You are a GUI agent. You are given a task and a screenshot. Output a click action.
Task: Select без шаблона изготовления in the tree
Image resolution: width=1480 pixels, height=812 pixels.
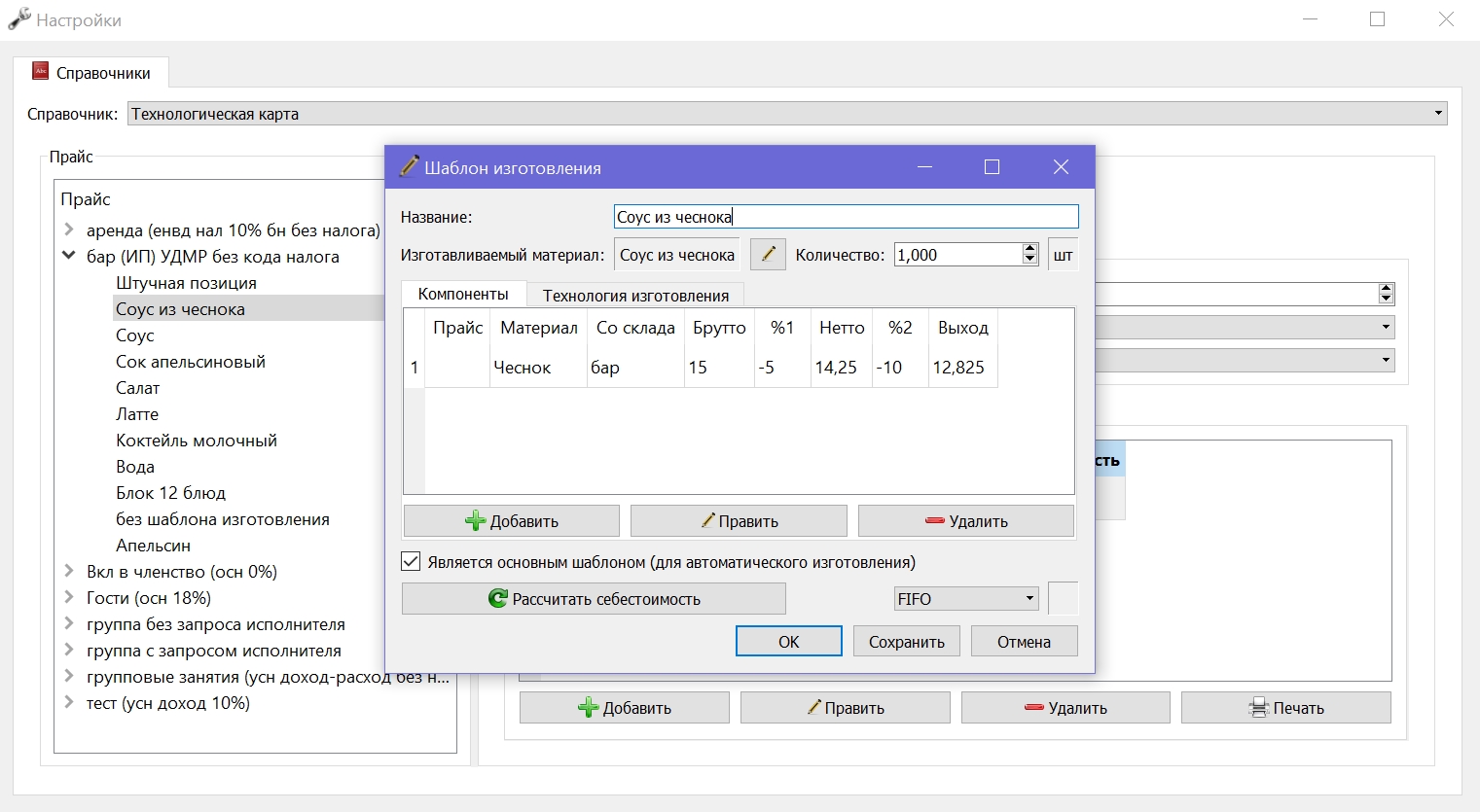(x=223, y=519)
